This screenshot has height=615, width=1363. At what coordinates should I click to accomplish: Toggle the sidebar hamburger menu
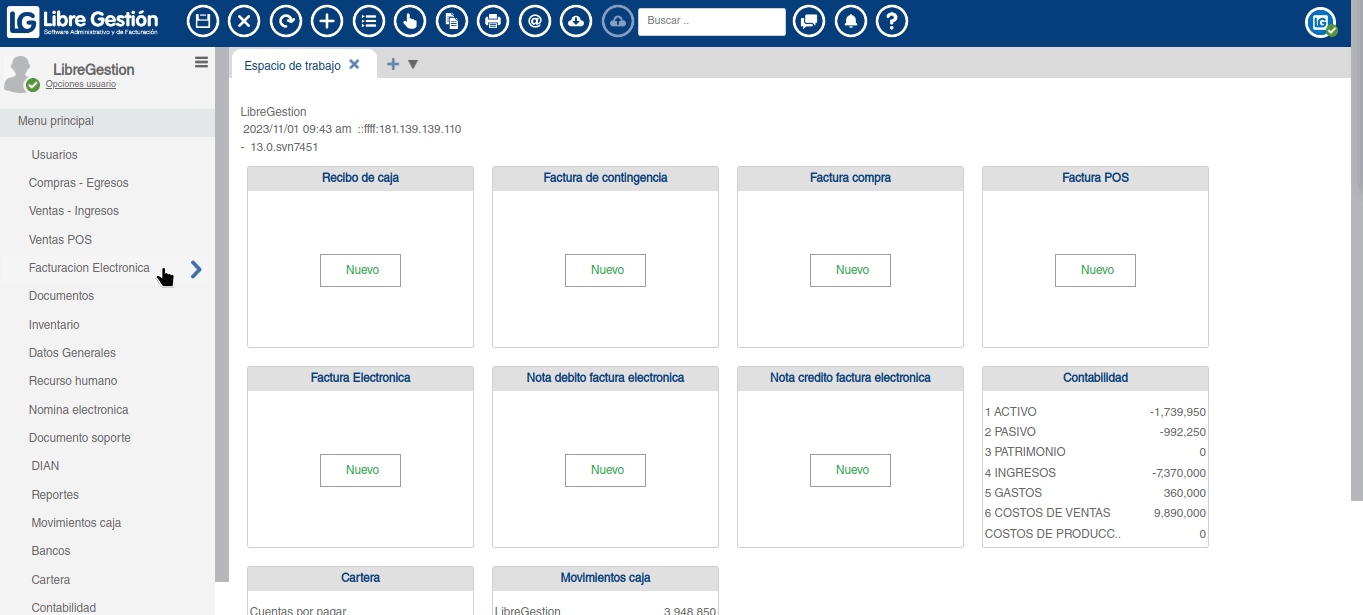201,62
